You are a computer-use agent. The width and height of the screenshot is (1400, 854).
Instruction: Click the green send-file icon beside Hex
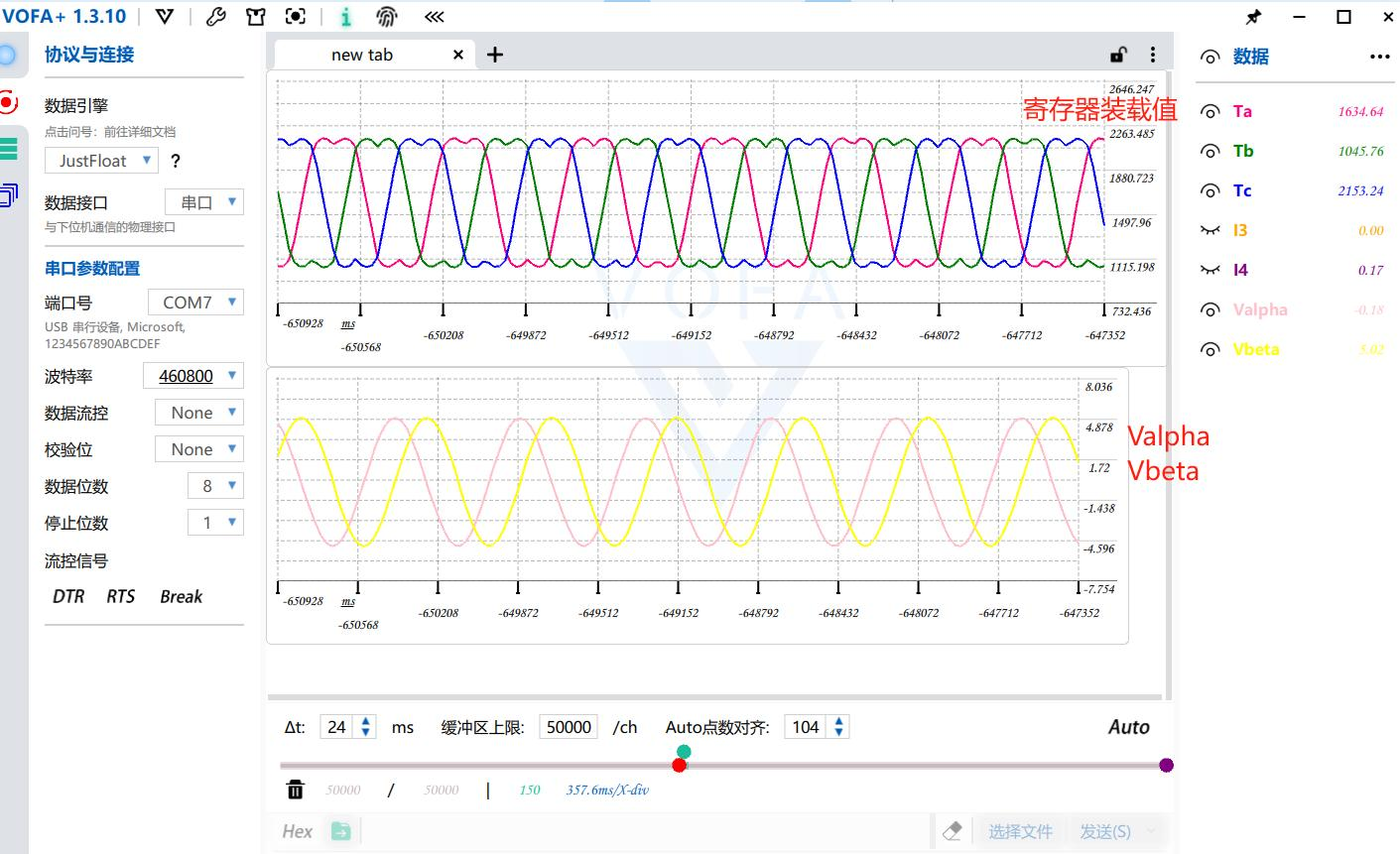(341, 831)
